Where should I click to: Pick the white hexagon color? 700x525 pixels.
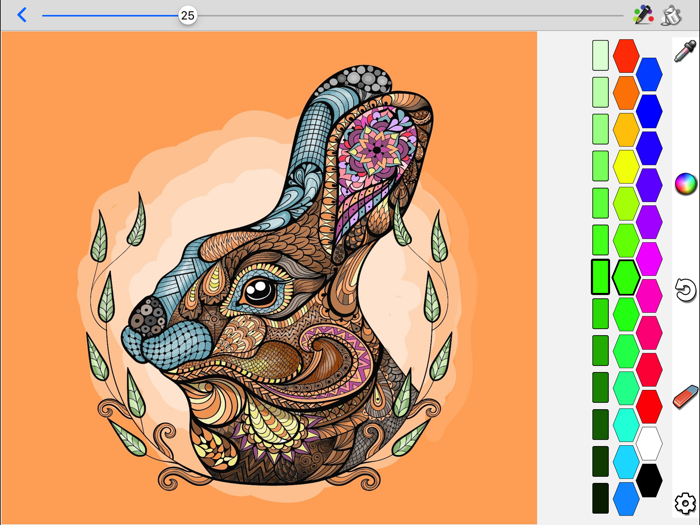click(x=649, y=444)
